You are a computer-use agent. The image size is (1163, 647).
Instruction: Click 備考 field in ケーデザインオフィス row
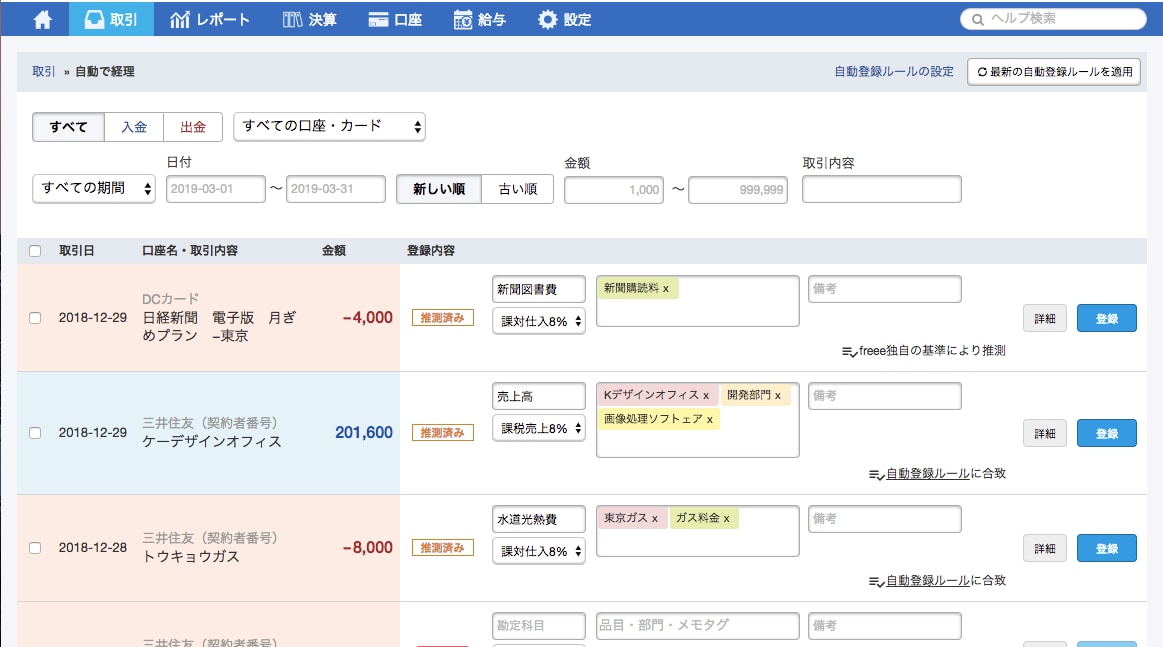tap(885, 395)
